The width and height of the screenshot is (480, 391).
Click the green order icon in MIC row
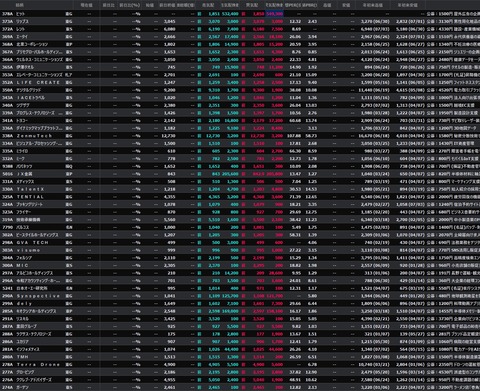tap(199, 265)
